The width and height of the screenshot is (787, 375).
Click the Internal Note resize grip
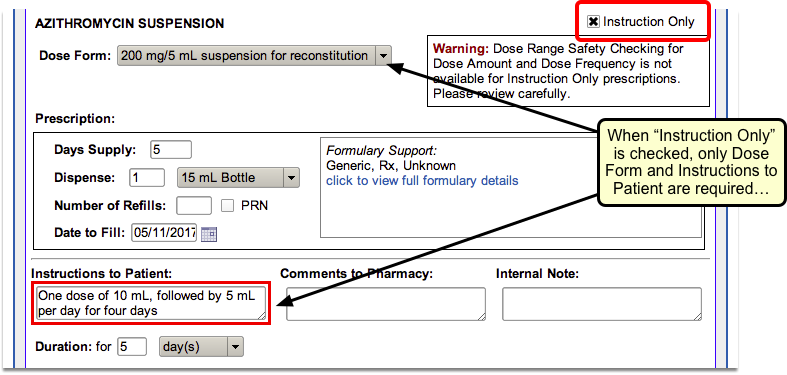pyautogui.click(x=697, y=316)
